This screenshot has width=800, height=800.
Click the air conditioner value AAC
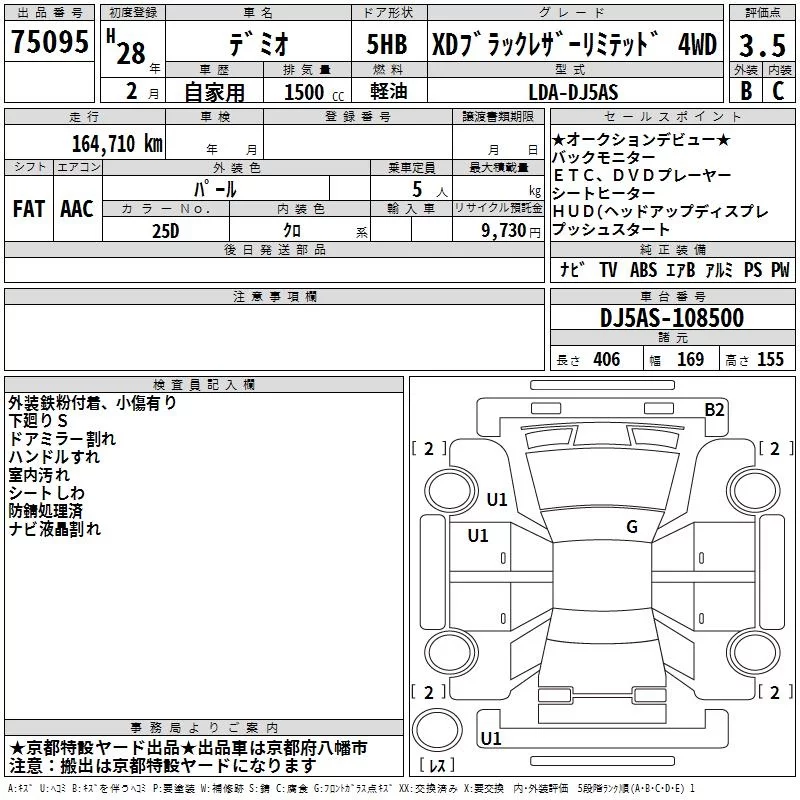click(77, 209)
